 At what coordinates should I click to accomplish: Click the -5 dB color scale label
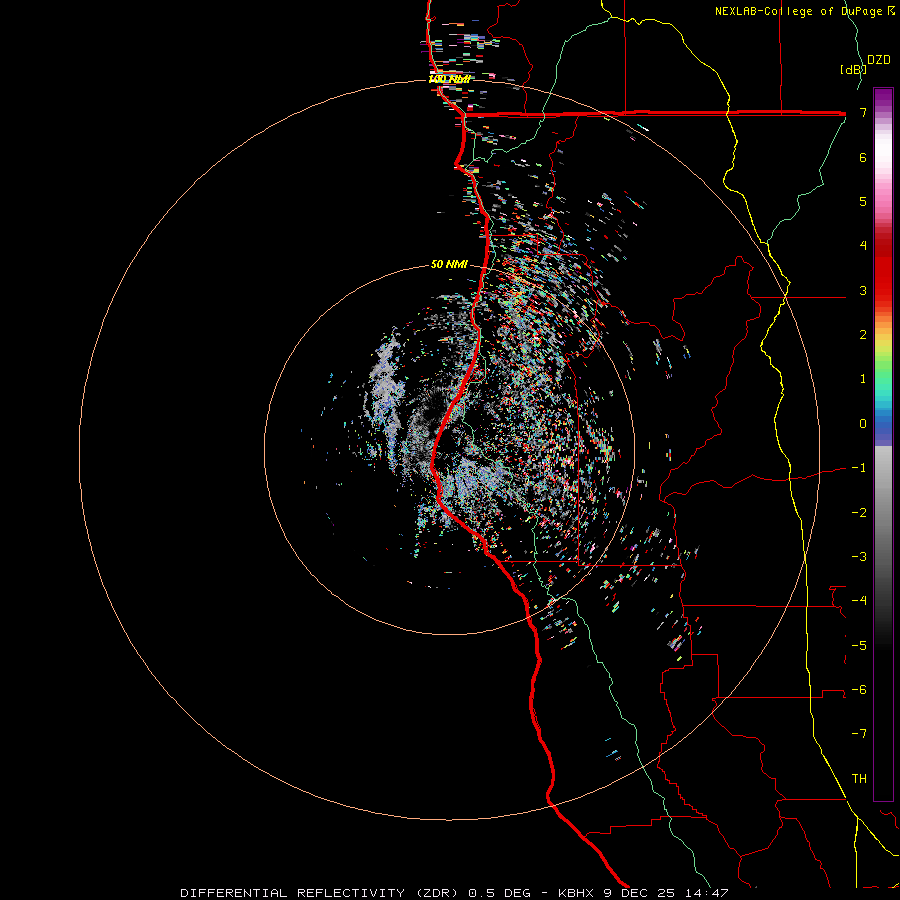point(859,646)
